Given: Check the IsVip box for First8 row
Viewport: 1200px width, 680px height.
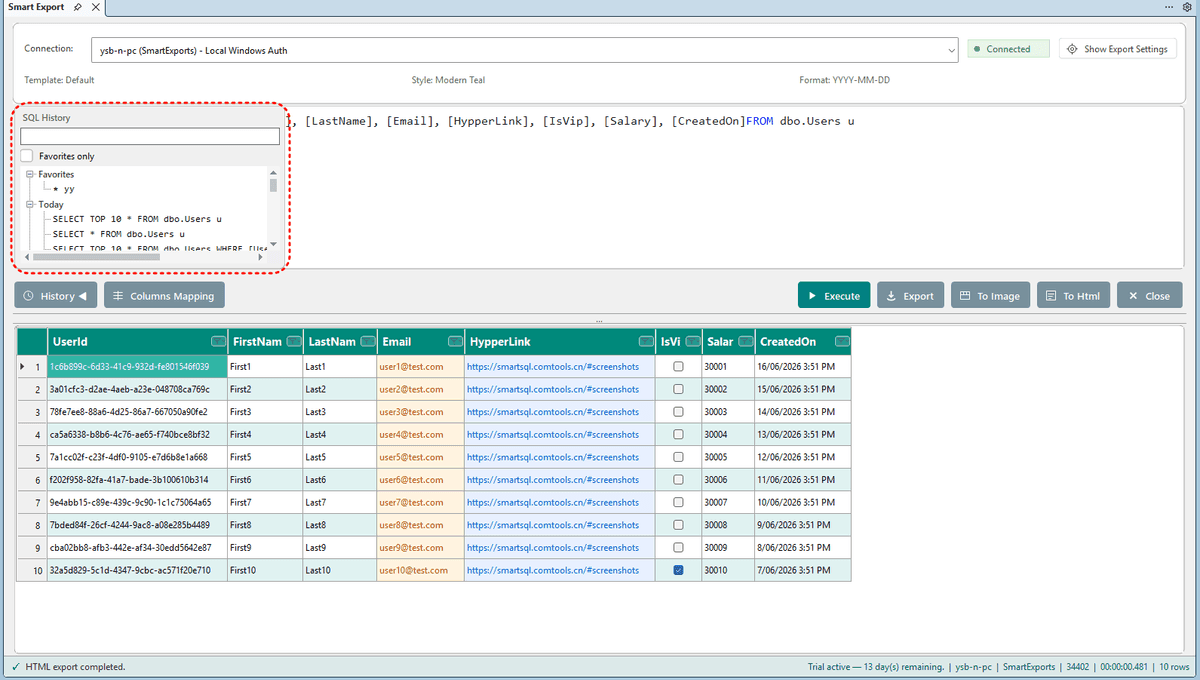Looking at the screenshot, I should click(x=679, y=525).
